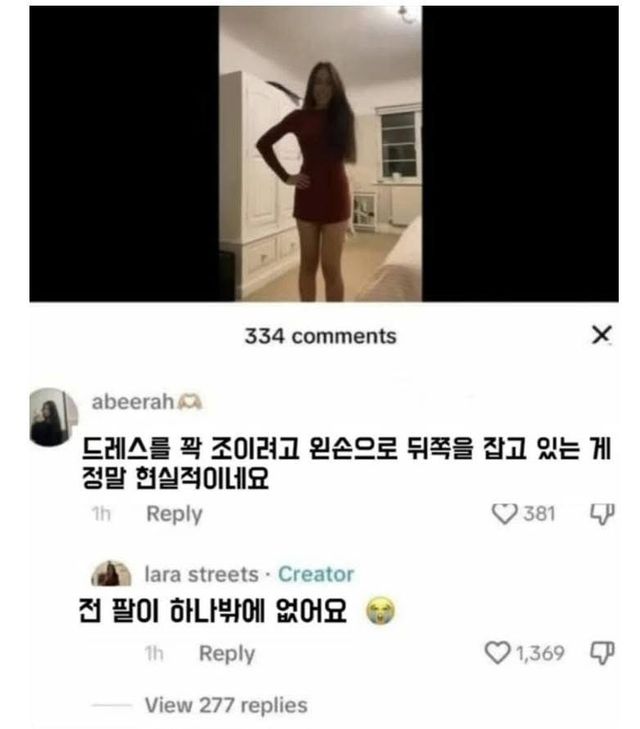Click the crying emoji in the creator's reply
640x729 pixels.
pyautogui.click(x=380, y=611)
